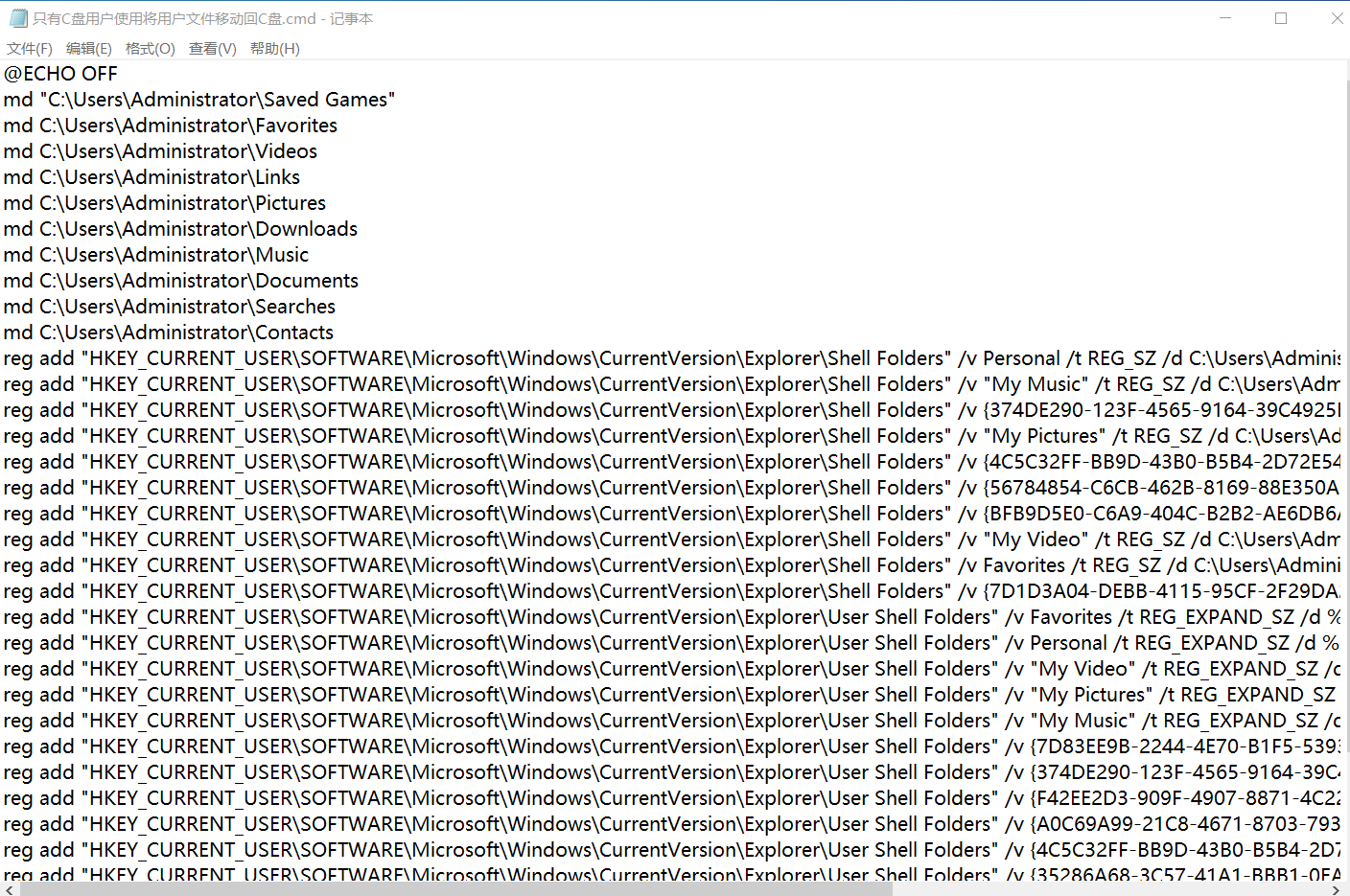
Task: Open the 帮助(H) menu
Action: pos(275,49)
